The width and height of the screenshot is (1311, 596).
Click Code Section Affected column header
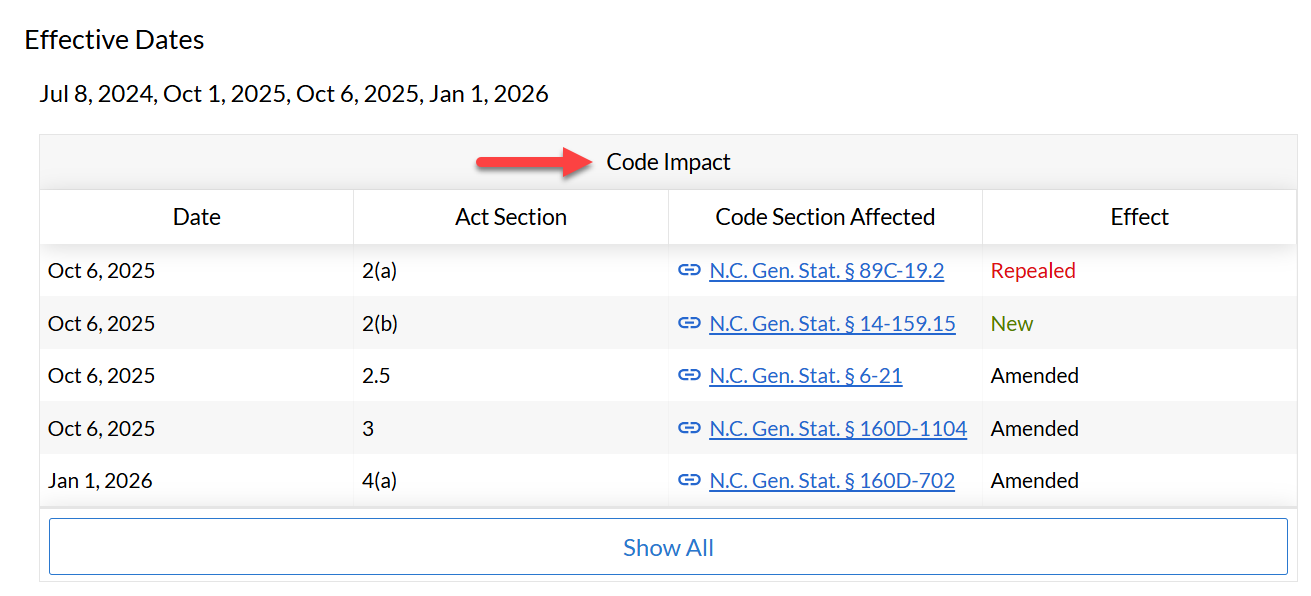[x=825, y=217]
